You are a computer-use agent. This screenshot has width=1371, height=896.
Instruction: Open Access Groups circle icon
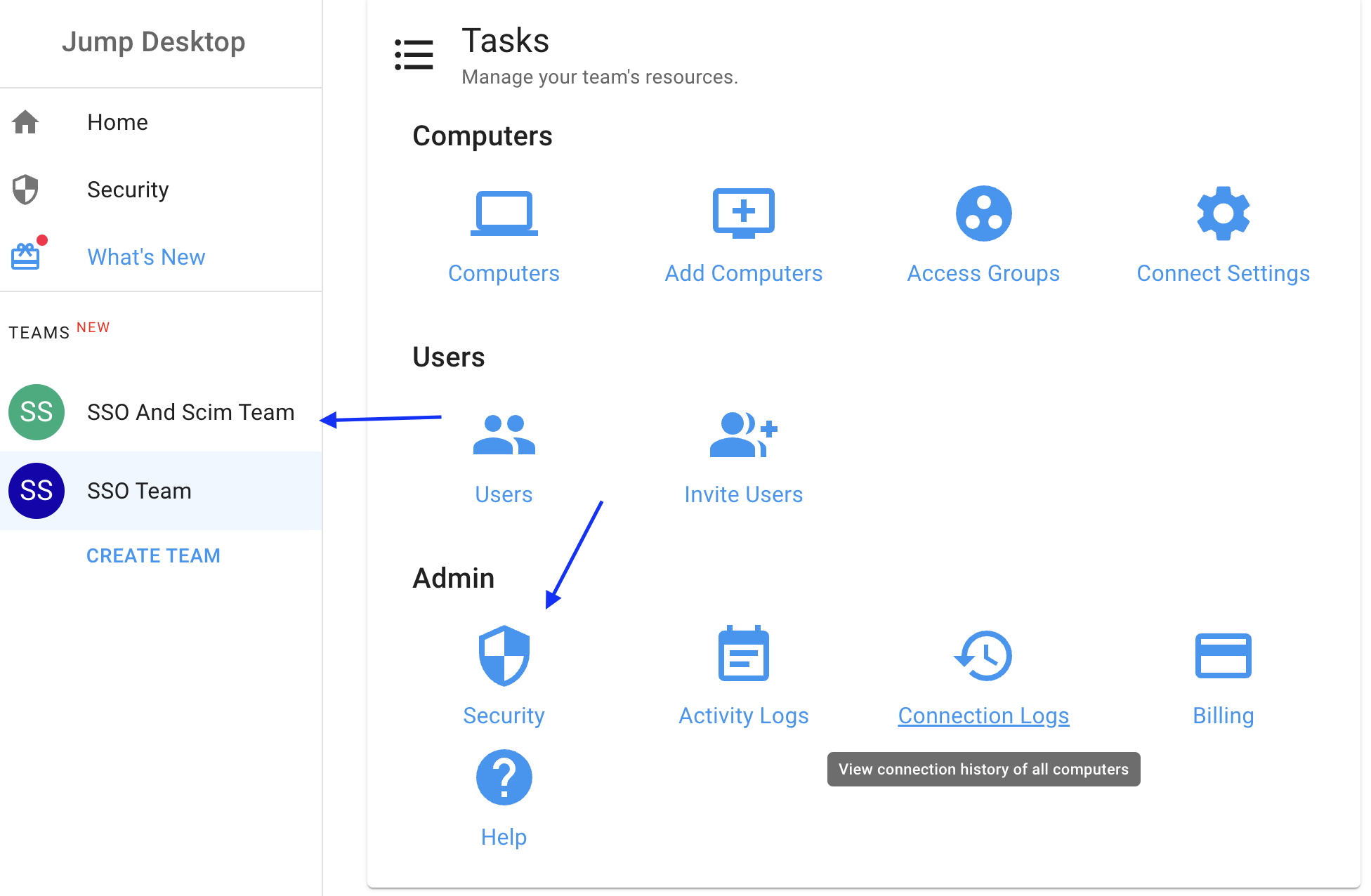point(983,213)
